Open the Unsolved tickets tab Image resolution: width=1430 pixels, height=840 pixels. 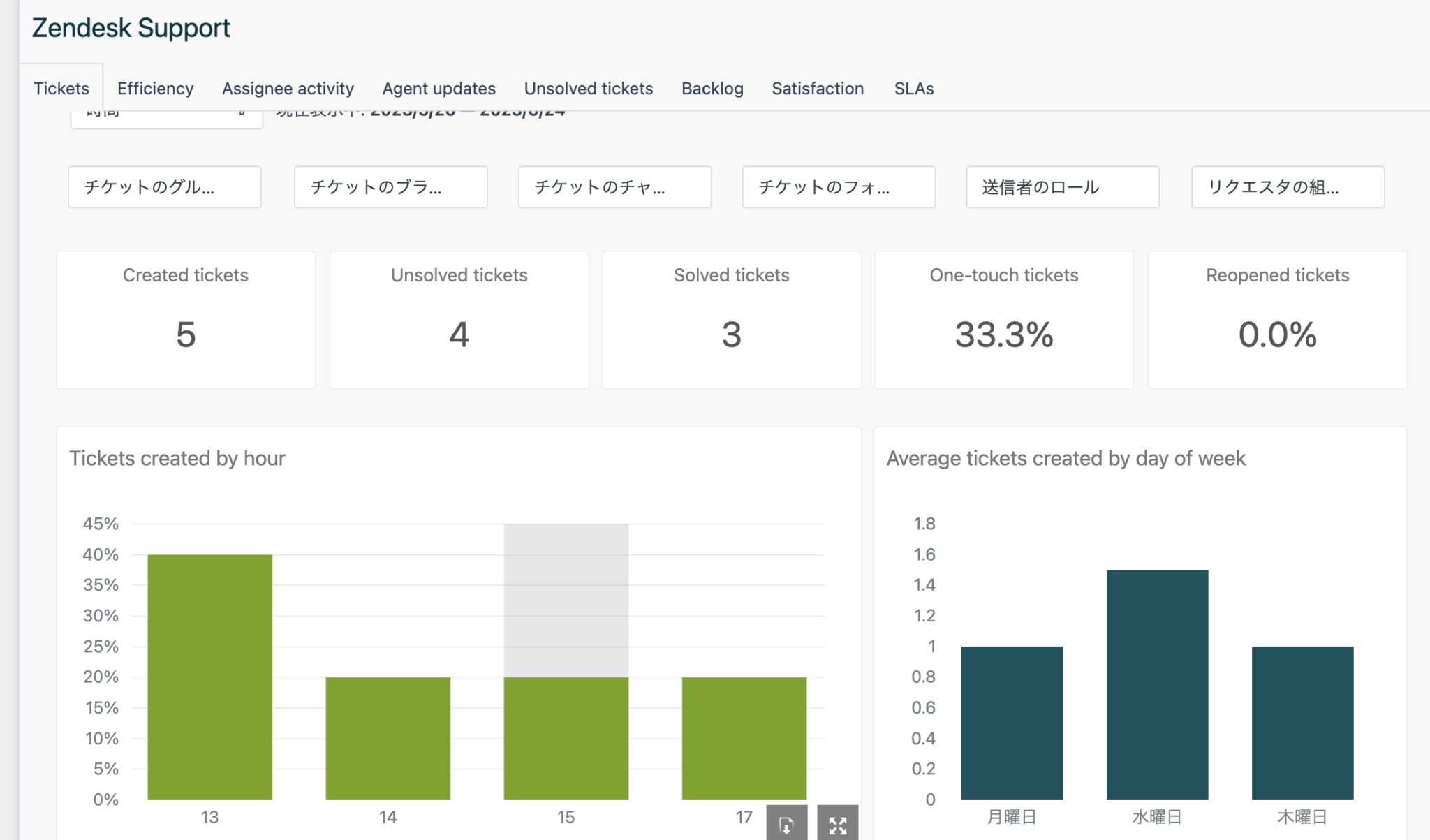coord(588,88)
